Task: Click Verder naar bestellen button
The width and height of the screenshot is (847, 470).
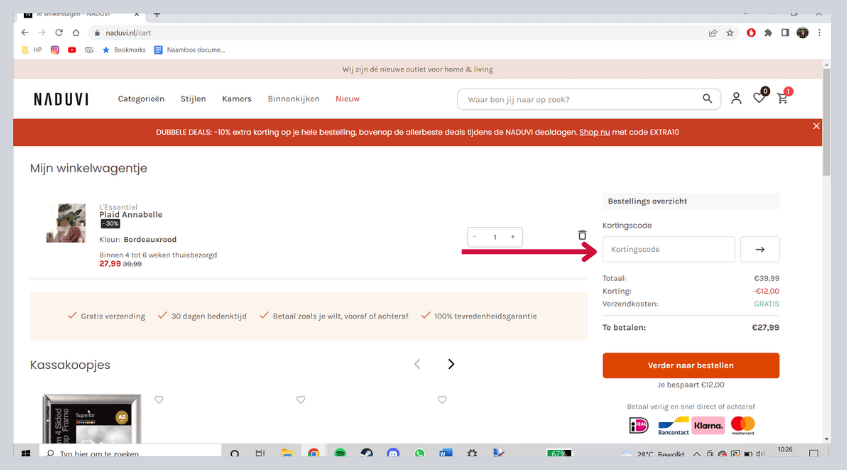Action: [x=691, y=365]
